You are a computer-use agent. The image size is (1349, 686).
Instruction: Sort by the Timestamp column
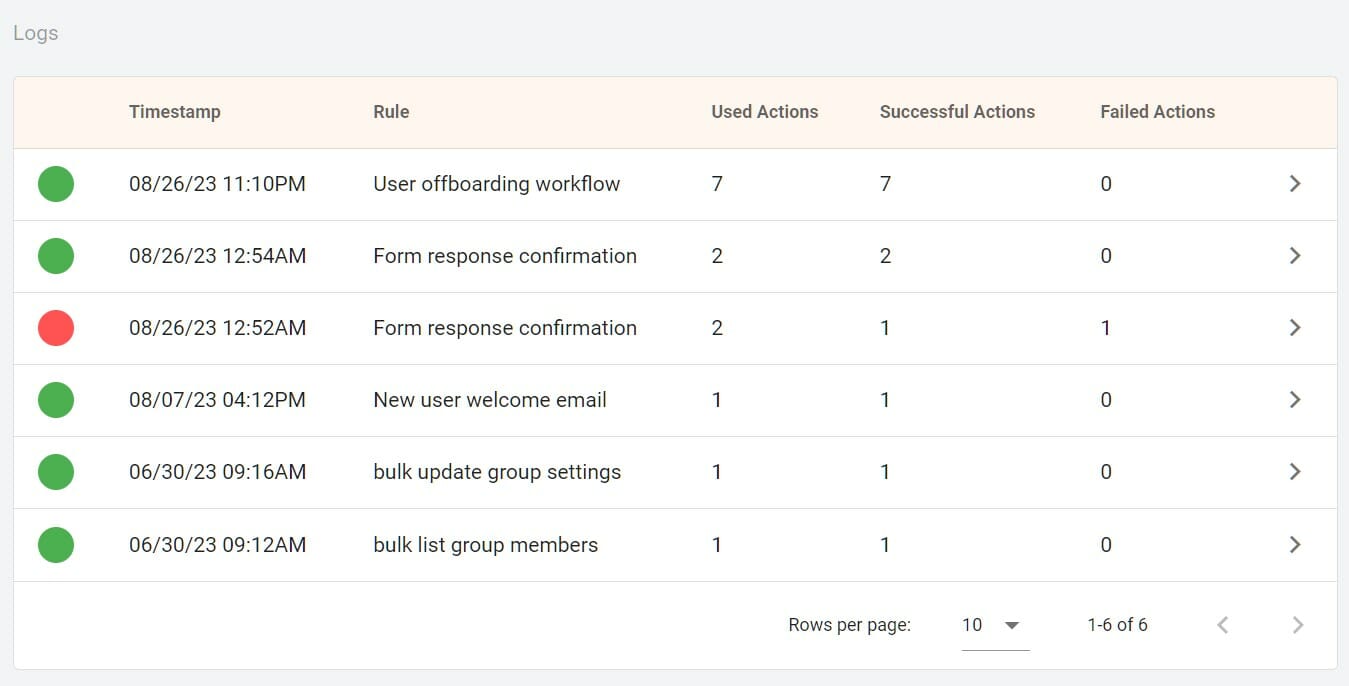174,111
